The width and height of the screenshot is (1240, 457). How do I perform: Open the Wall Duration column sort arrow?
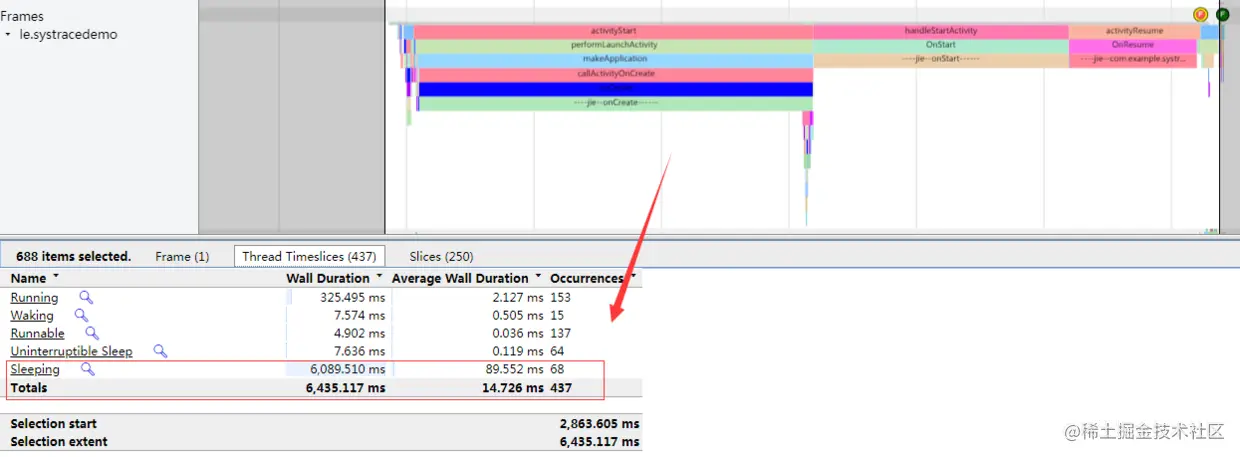pos(379,277)
